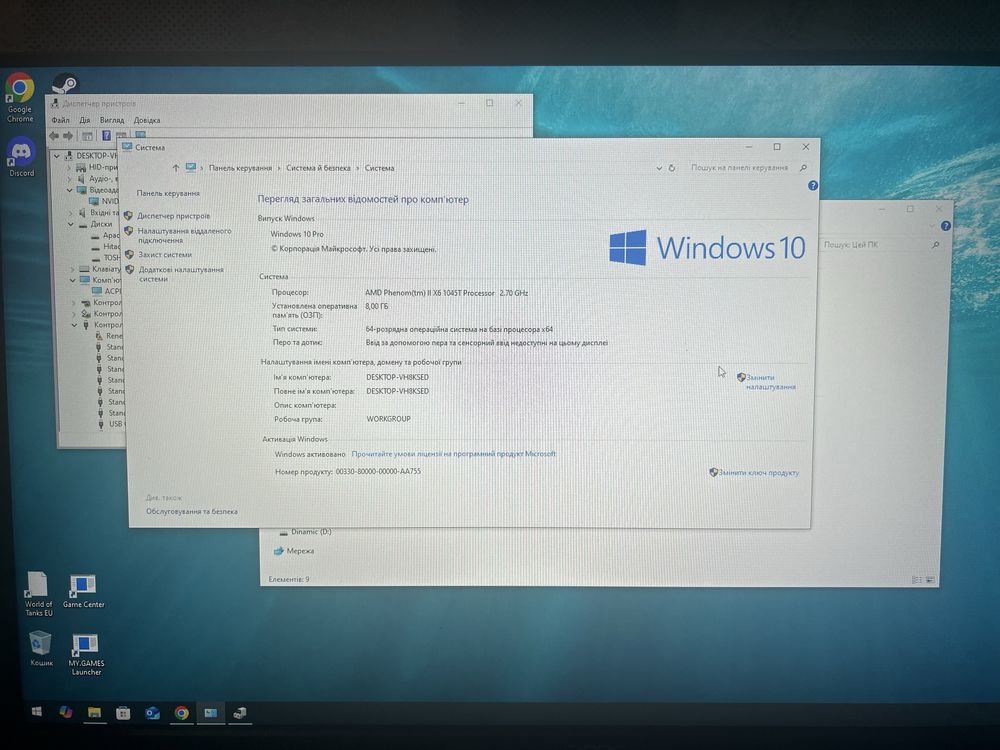The height and width of the screenshot is (750, 1000).
Task: Click Панель керування home link in sidebar
Action: pos(168,193)
